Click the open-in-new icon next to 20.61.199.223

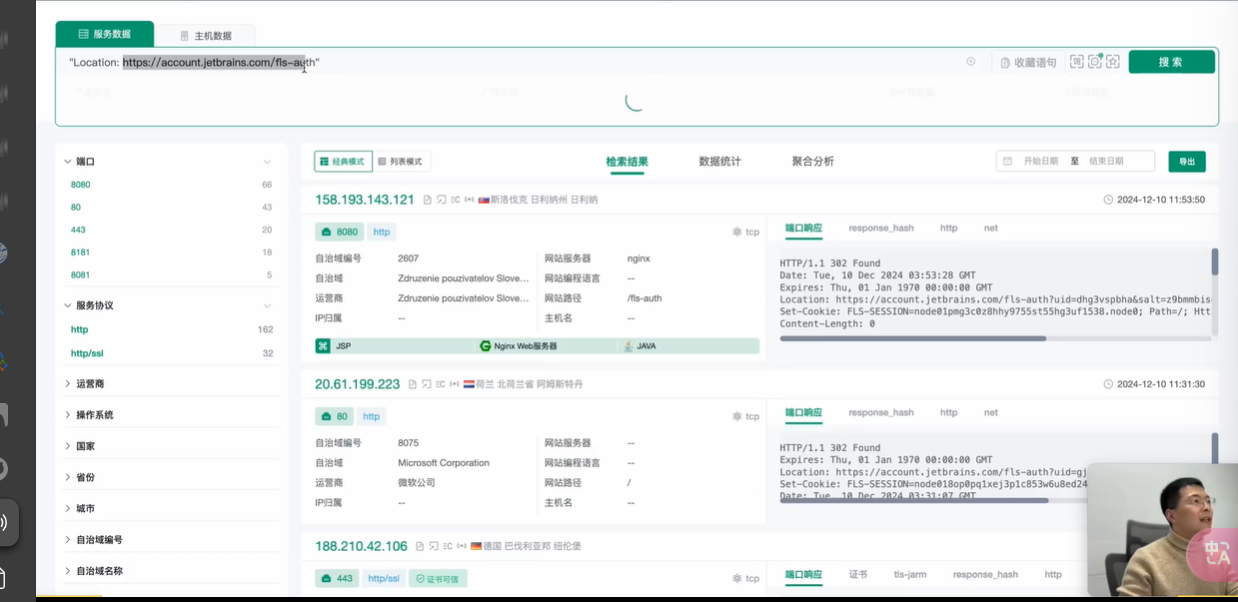click(426, 384)
